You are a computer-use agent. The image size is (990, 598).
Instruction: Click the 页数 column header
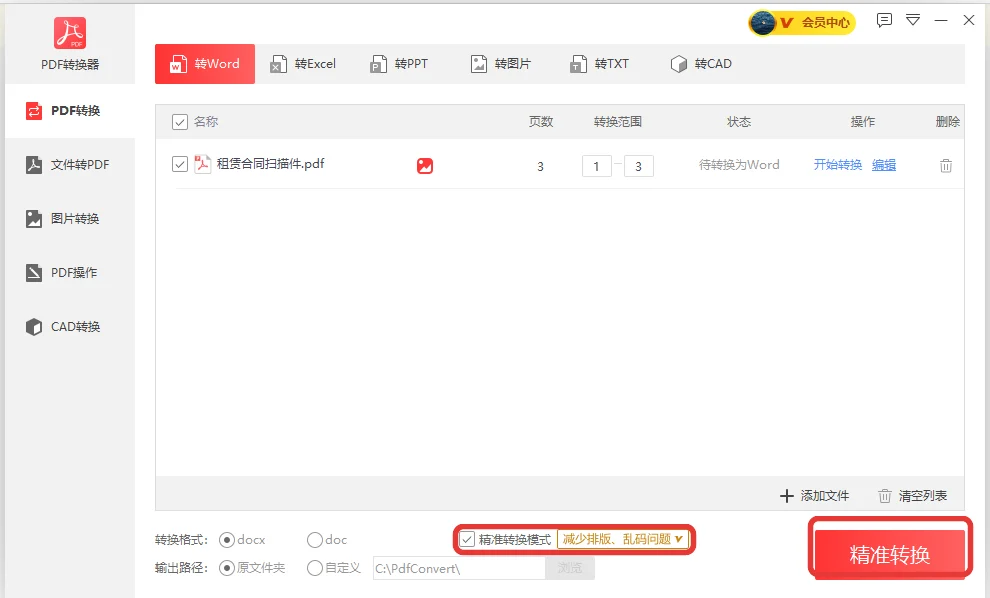click(541, 122)
